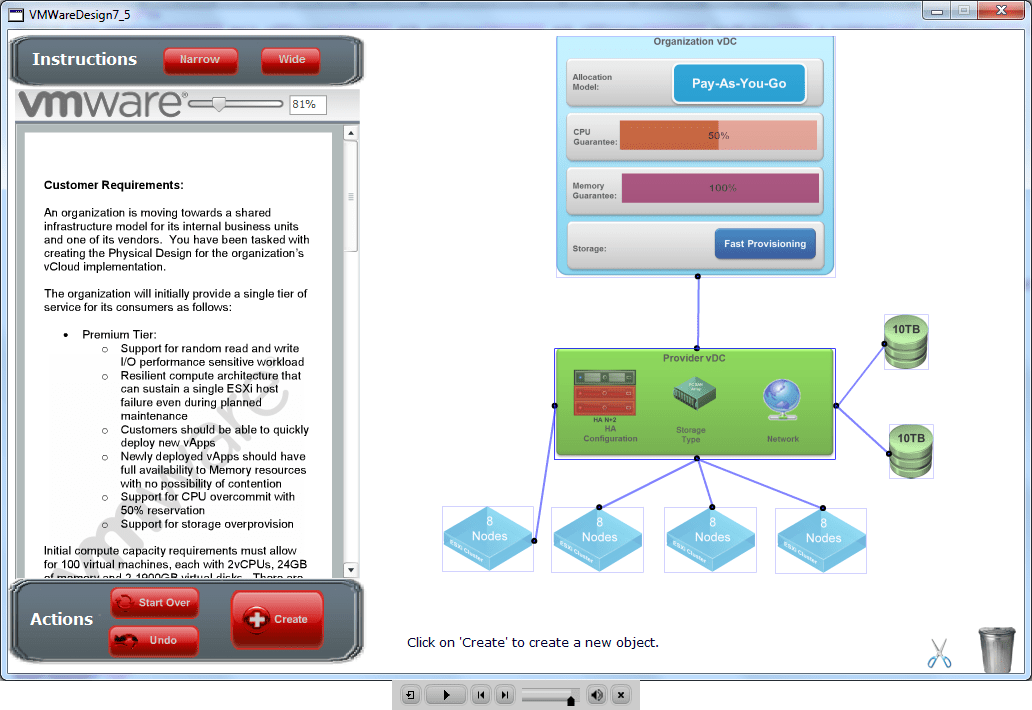Mute audio using the speaker toggle
The width and height of the screenshot is (1032, 710).
click(596, 694)
